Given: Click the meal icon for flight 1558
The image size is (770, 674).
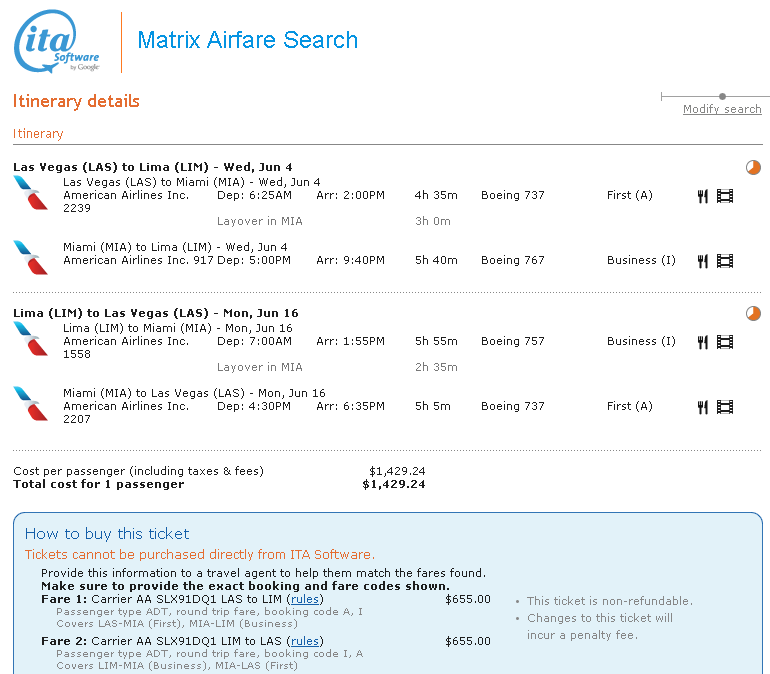Looking at the screenshot, I should (x=703, y=342).
